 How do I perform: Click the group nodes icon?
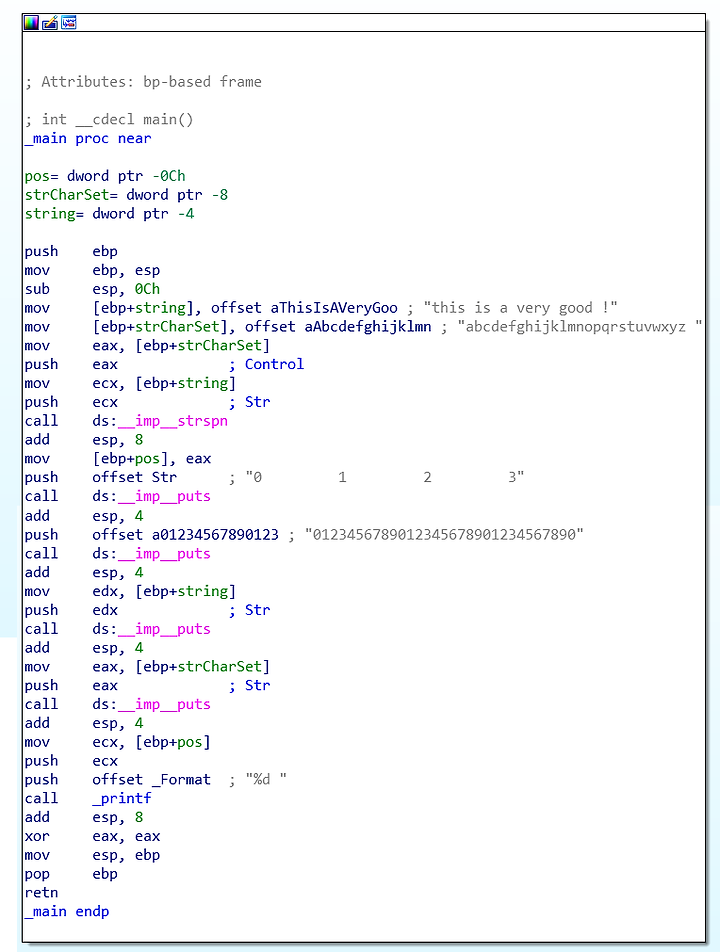(69, 23)
